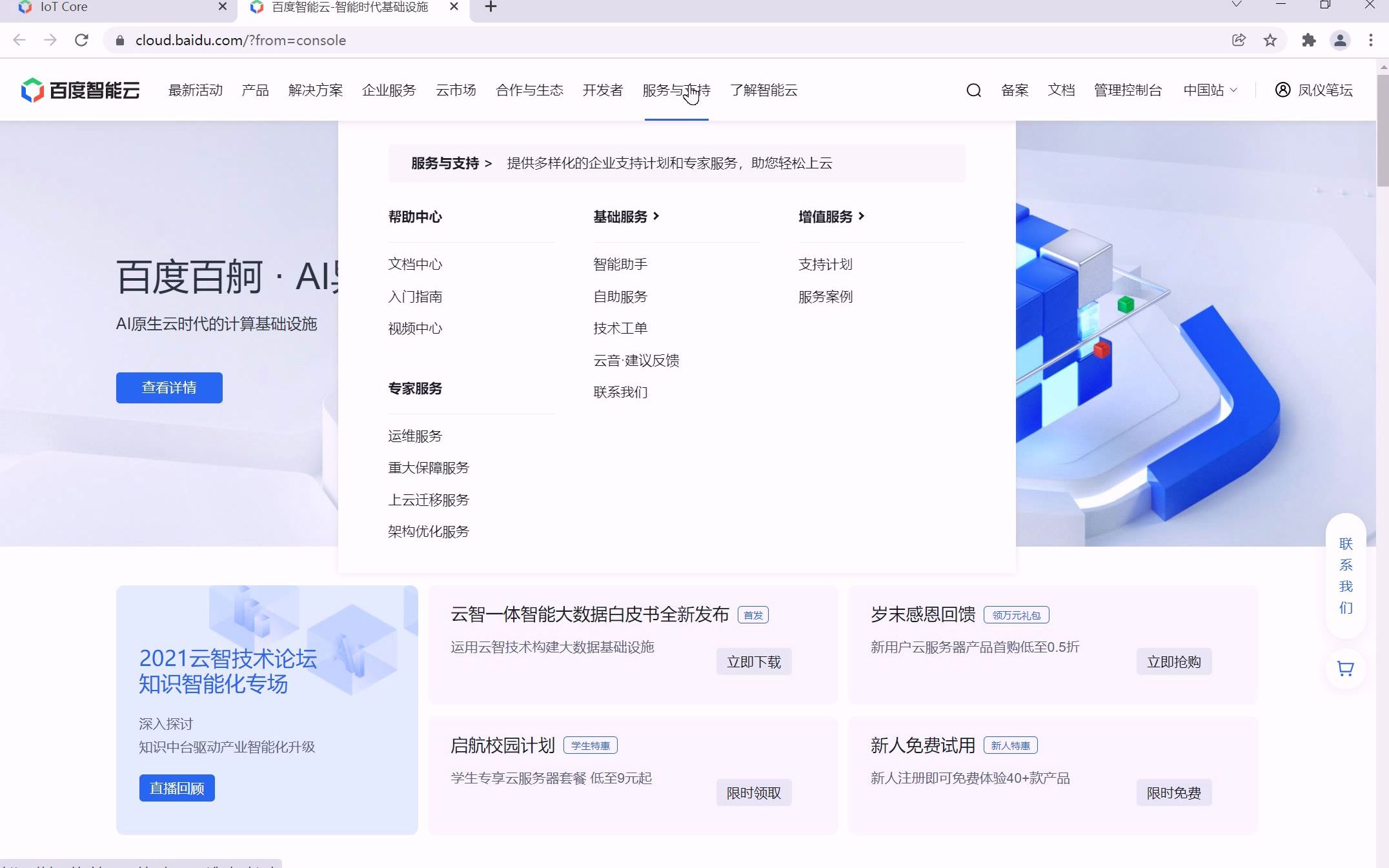Click the Baidu AI Cloud logo
1389x868 pixels.
80,90
